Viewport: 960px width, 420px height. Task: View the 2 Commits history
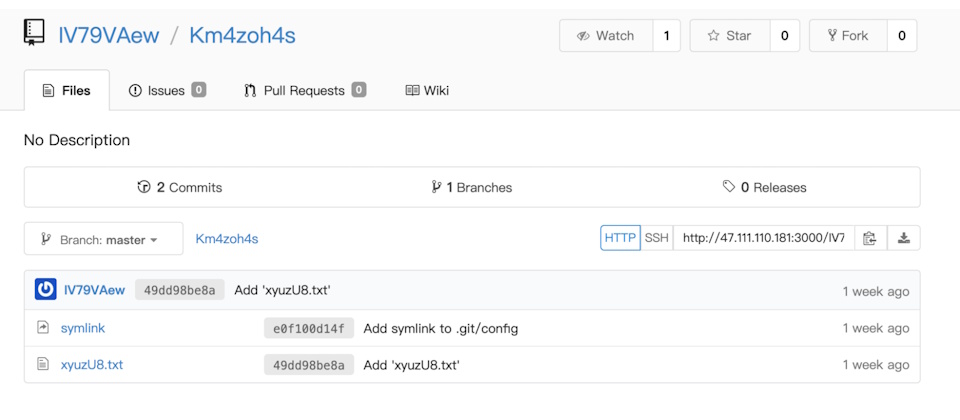(x=180, y=187)
